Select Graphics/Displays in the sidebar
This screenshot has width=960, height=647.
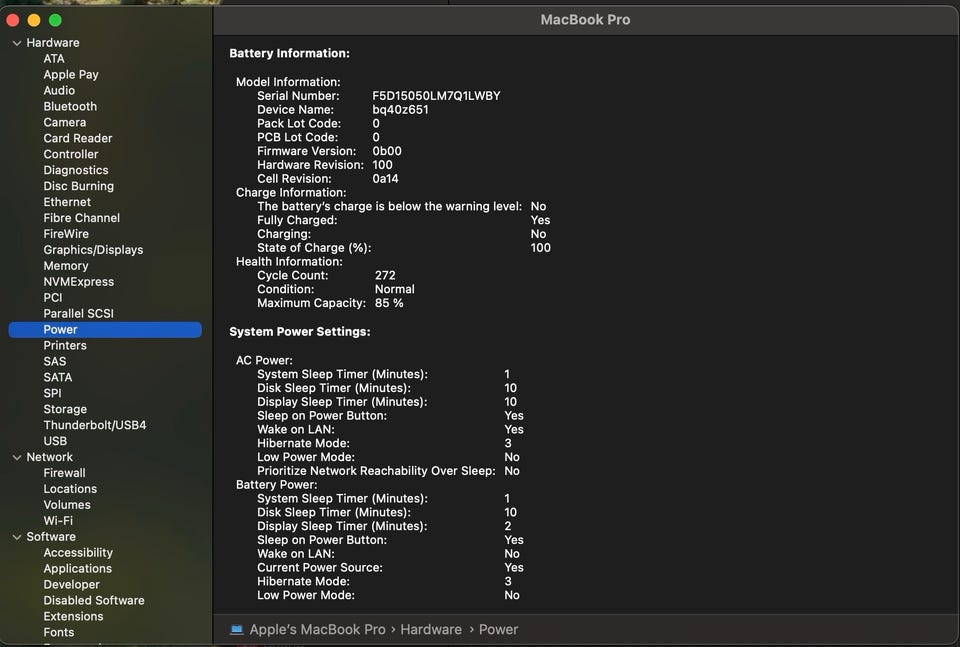(93, 250)
